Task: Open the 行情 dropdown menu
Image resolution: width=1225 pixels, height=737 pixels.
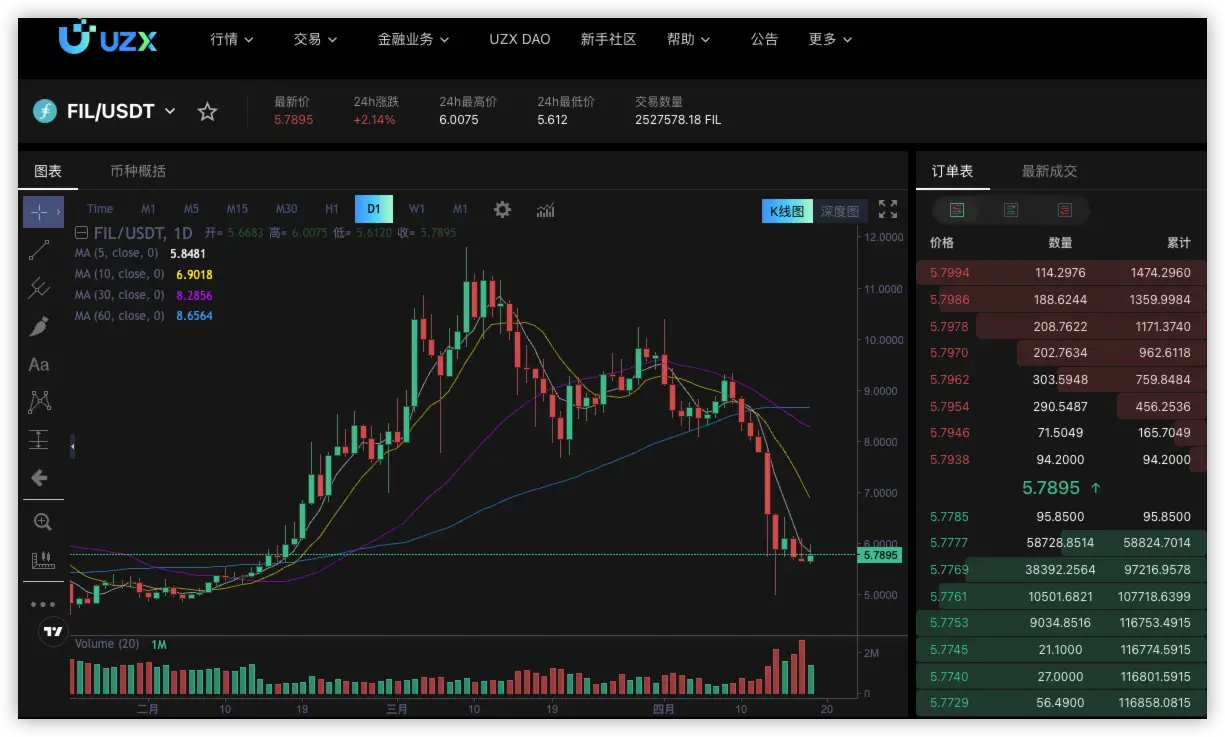Action: tap(231, 39)
